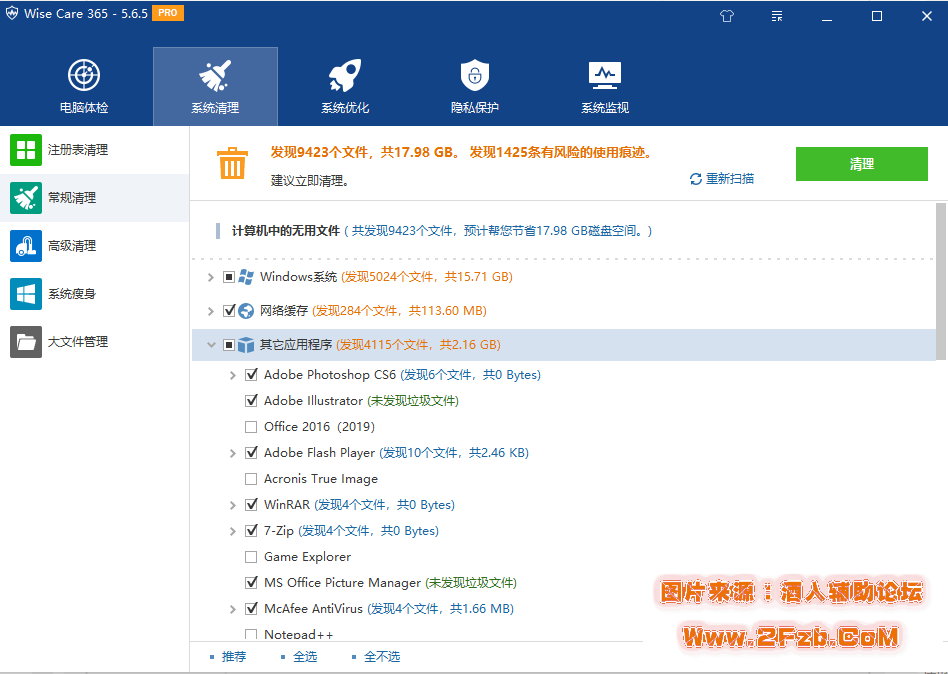The width and height of the screenshot is (948, 674).
Task: Open 系统瘦身 in sidebar
Action: pos(94,294)
